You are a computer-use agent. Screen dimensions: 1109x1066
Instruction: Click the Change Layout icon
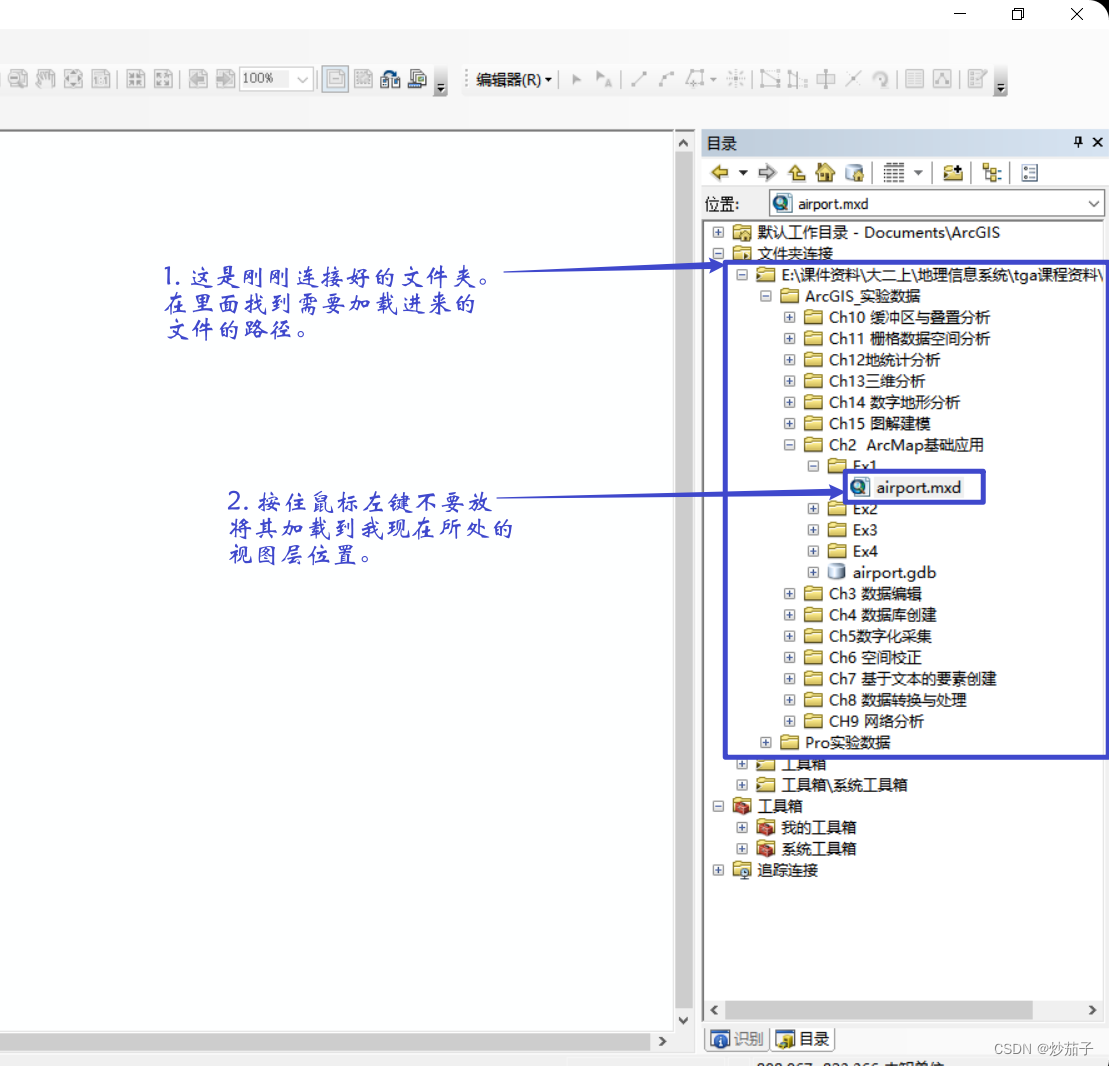click(x=390, y=79)
